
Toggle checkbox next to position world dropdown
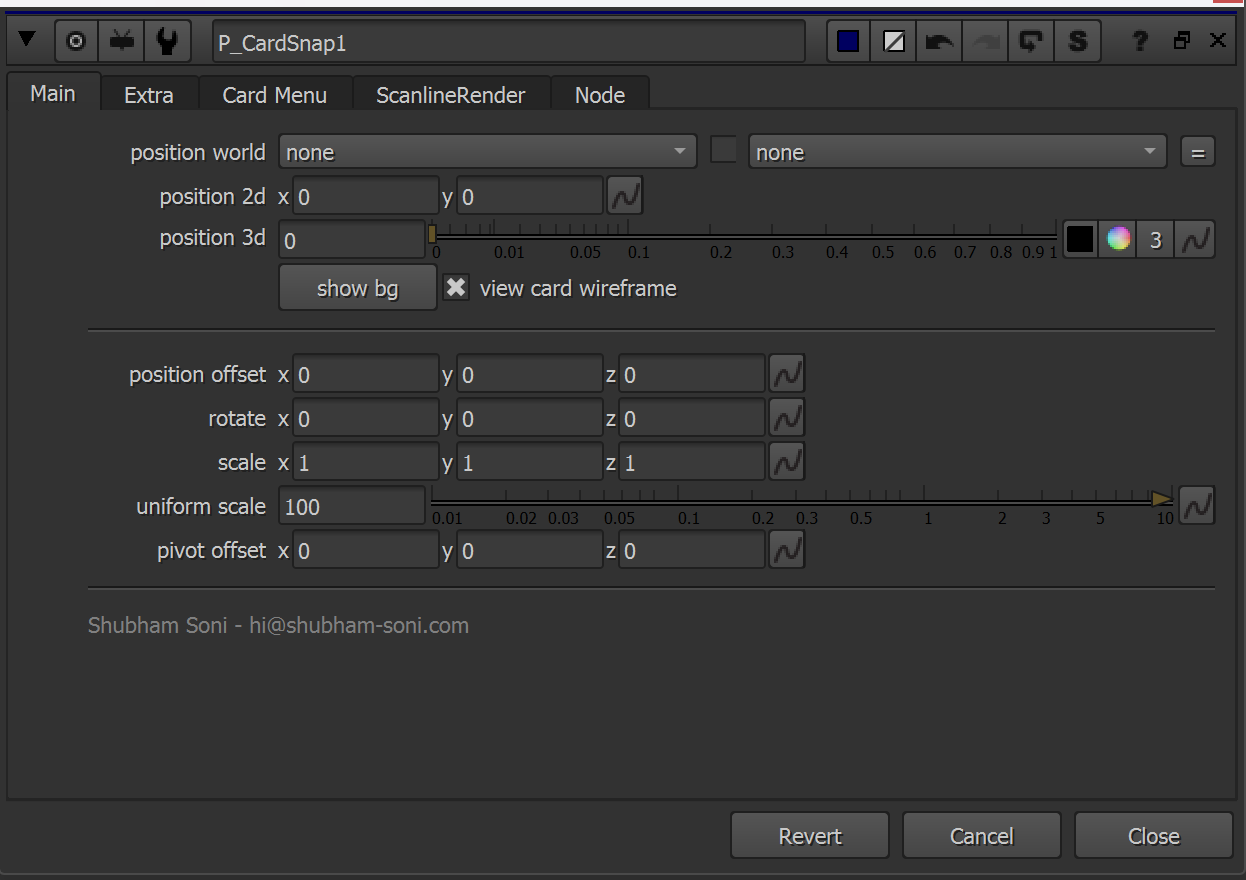tap(723, 151)
